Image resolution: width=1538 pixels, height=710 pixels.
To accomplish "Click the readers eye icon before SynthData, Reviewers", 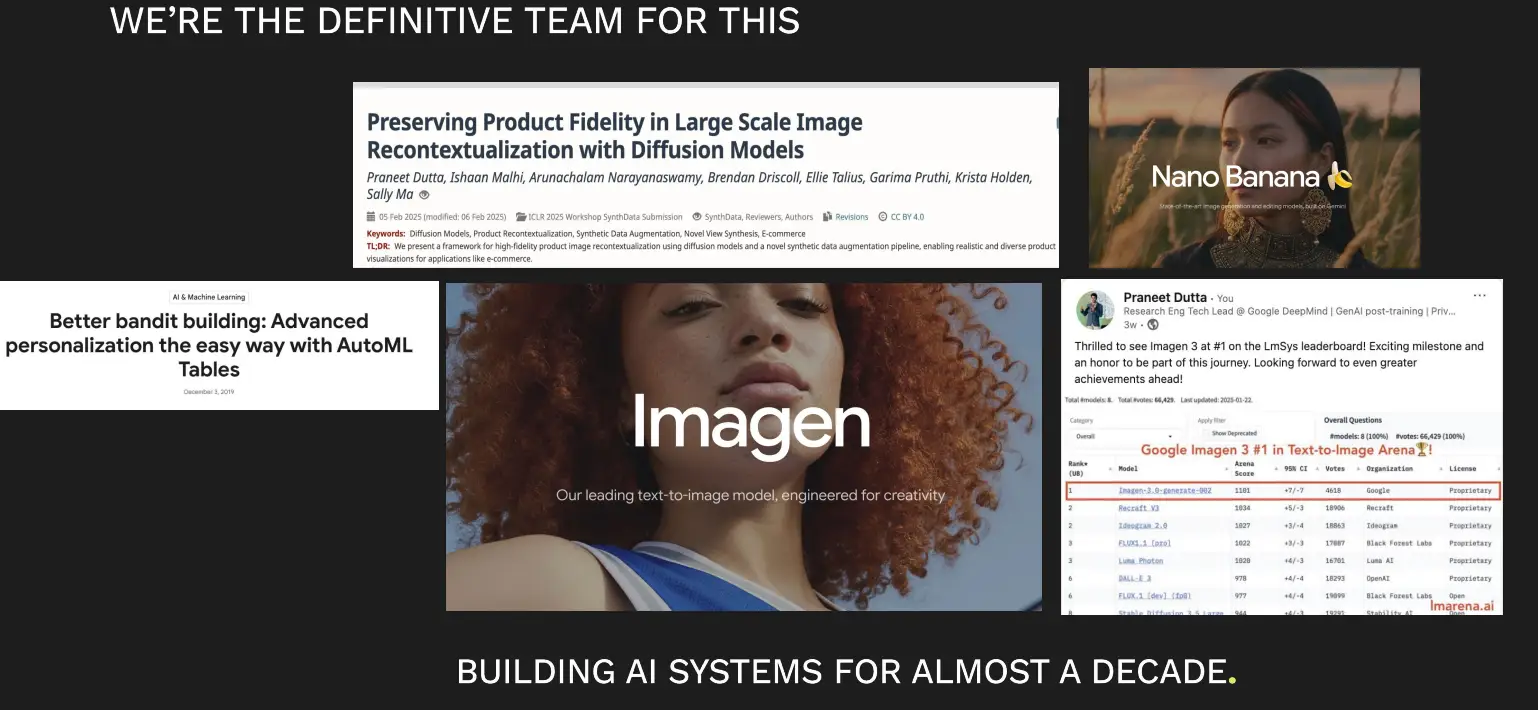I will tap(697, 217).
